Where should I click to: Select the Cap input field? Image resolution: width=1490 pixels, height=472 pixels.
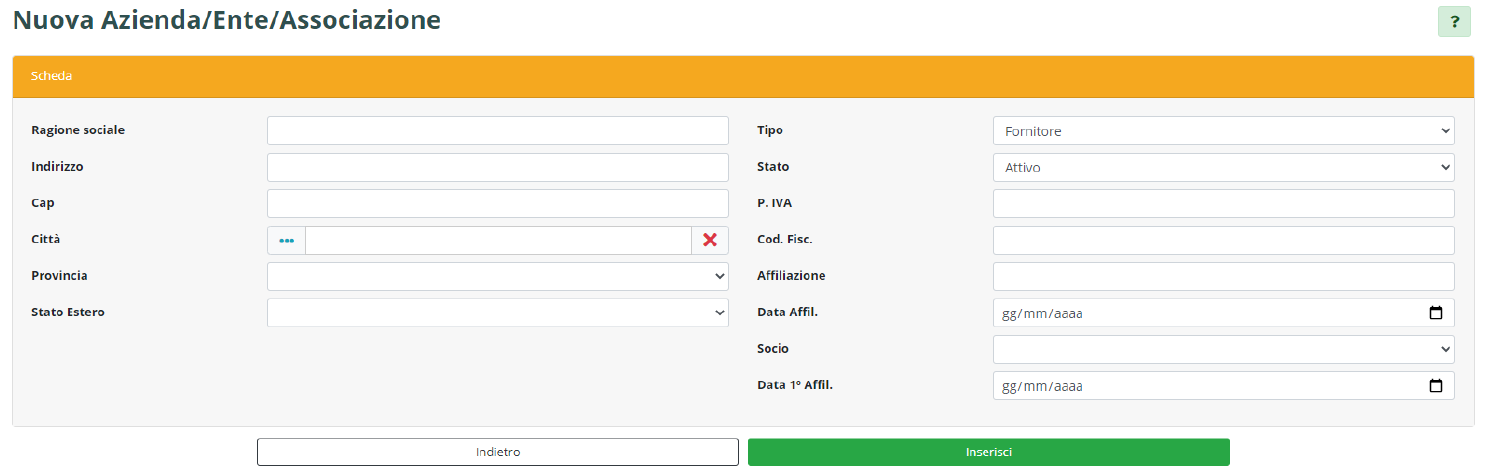497,204
